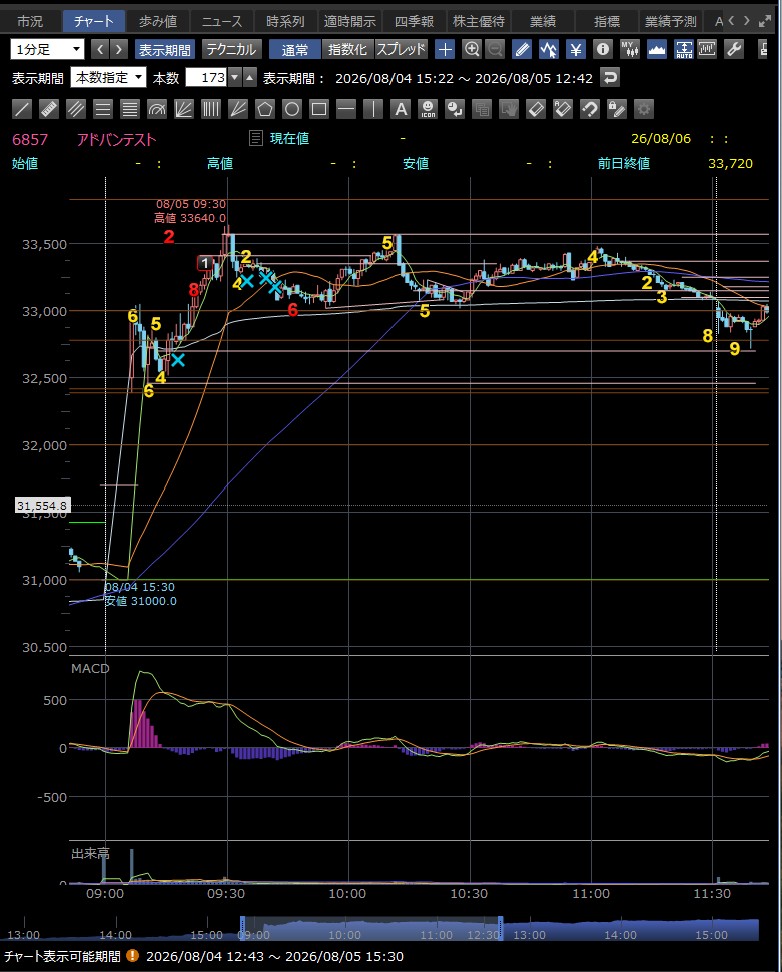
Task: Expand the bar count dropdown arrow
Action: click(234, 77)
